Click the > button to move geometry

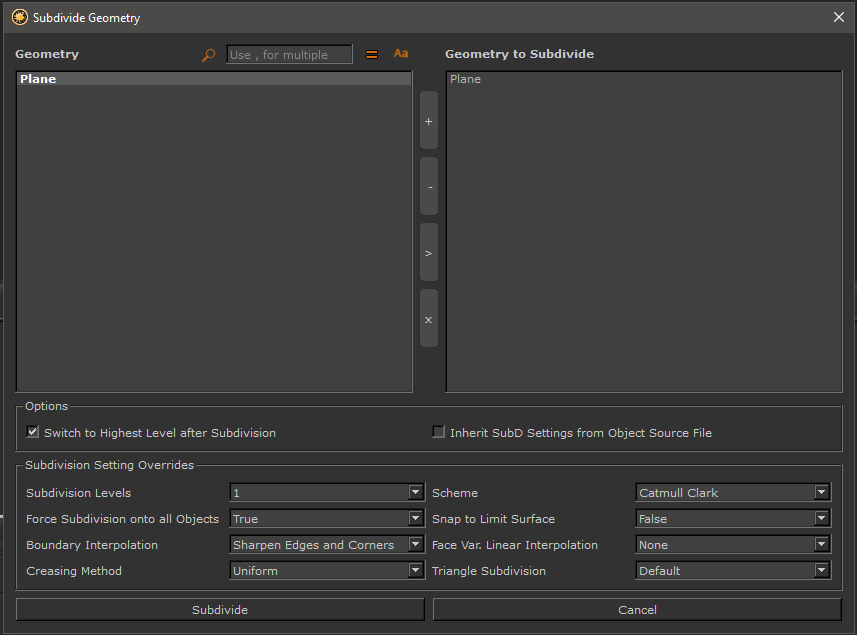429,253
